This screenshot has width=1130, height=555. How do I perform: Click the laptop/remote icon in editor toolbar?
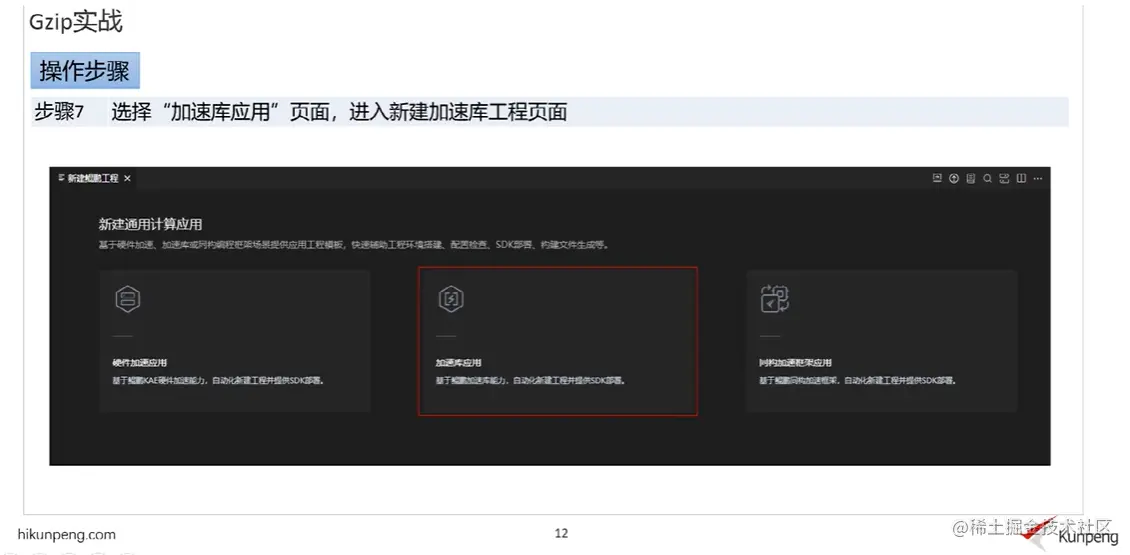click(x=938, y=179)
